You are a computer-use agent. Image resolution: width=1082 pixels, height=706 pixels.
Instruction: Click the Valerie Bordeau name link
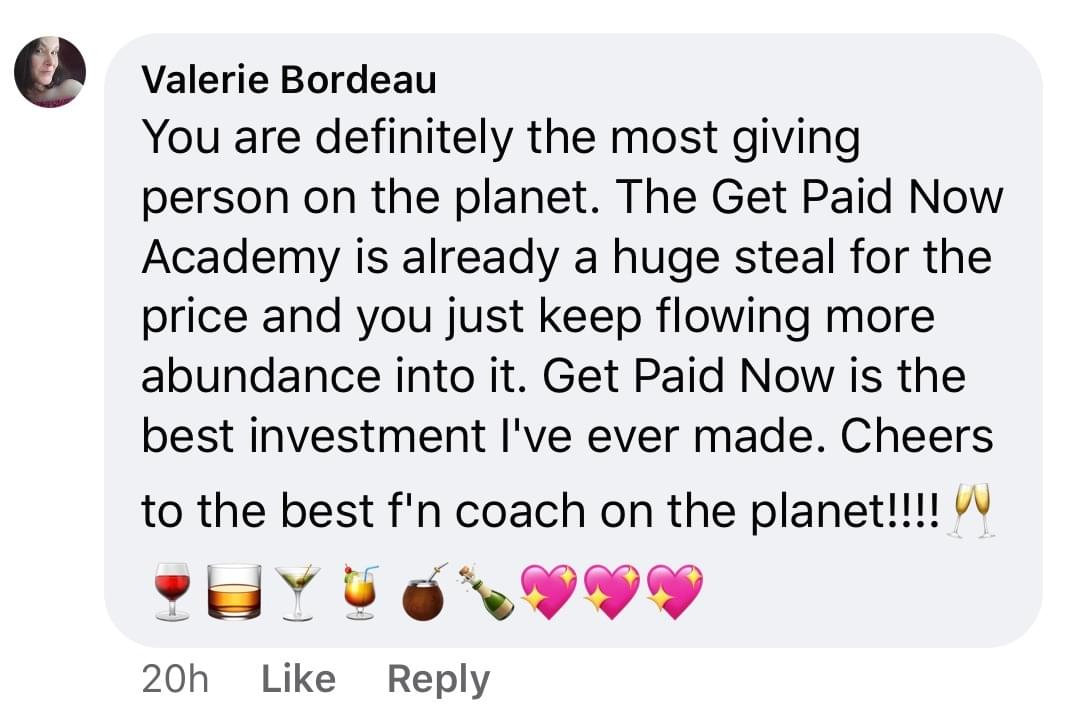[x=289, y=80]
